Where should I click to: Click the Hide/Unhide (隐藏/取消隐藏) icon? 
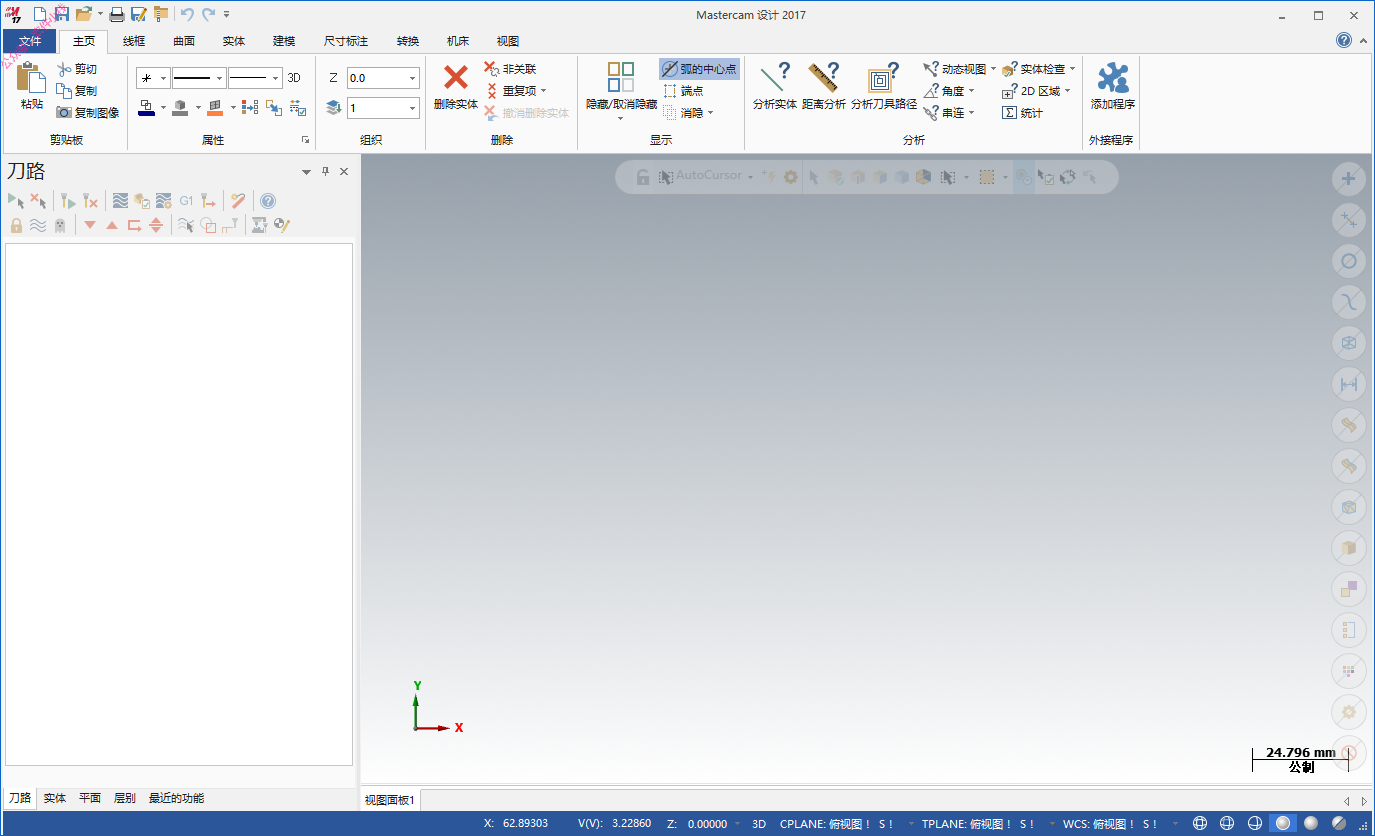[621, 77]
